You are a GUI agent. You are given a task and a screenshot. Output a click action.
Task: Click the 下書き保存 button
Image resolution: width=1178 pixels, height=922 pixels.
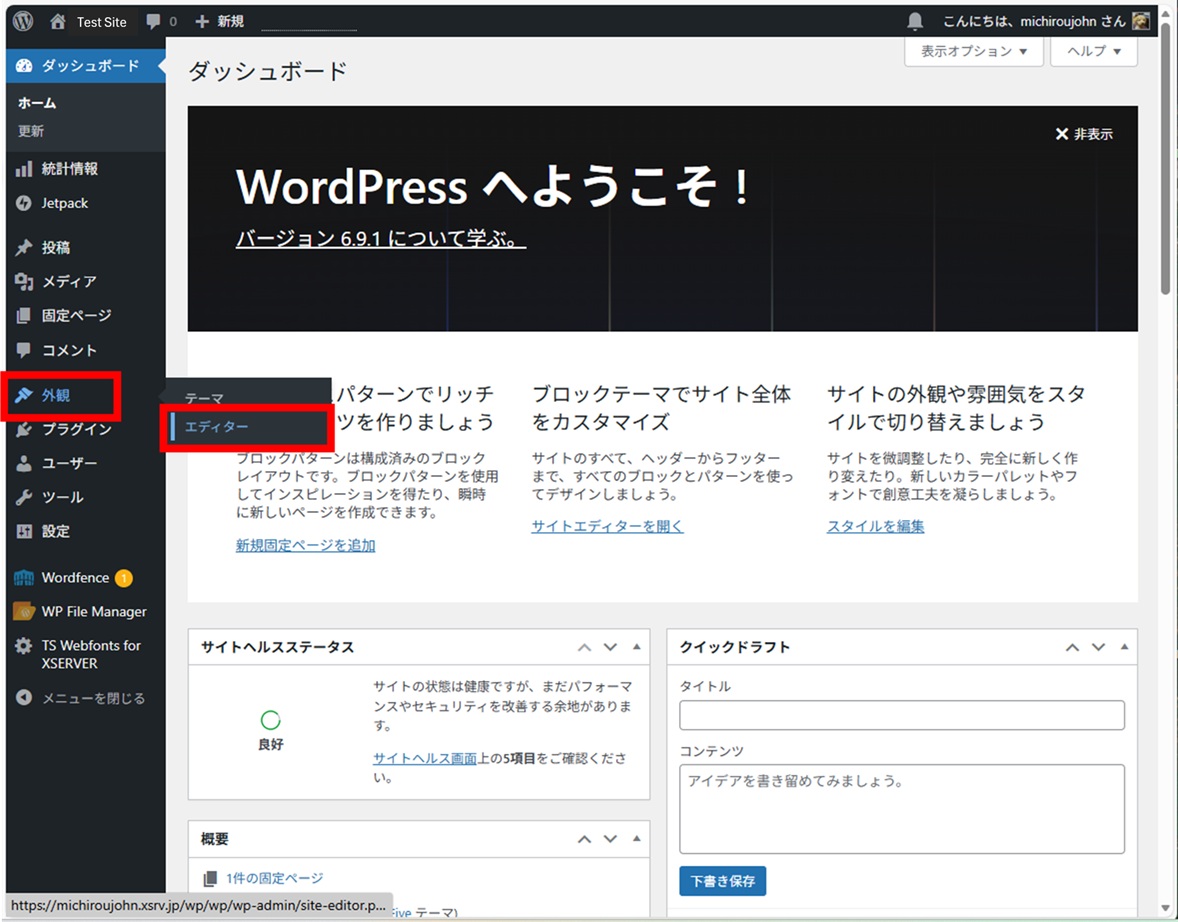pyautogui.click(x=722, y=881)
